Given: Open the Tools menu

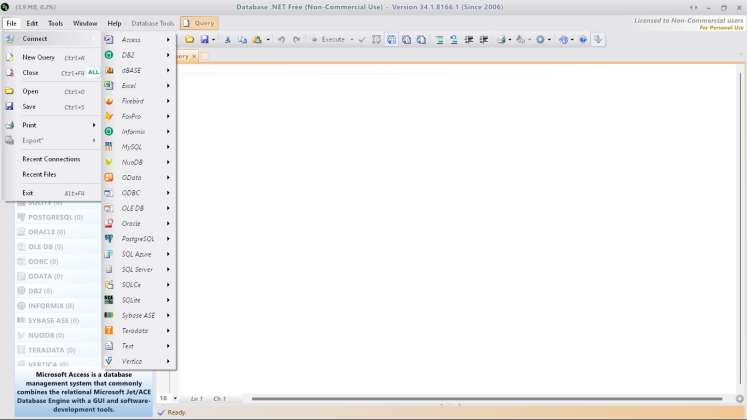Looking at the screenshot, I should tap(55, 23).
